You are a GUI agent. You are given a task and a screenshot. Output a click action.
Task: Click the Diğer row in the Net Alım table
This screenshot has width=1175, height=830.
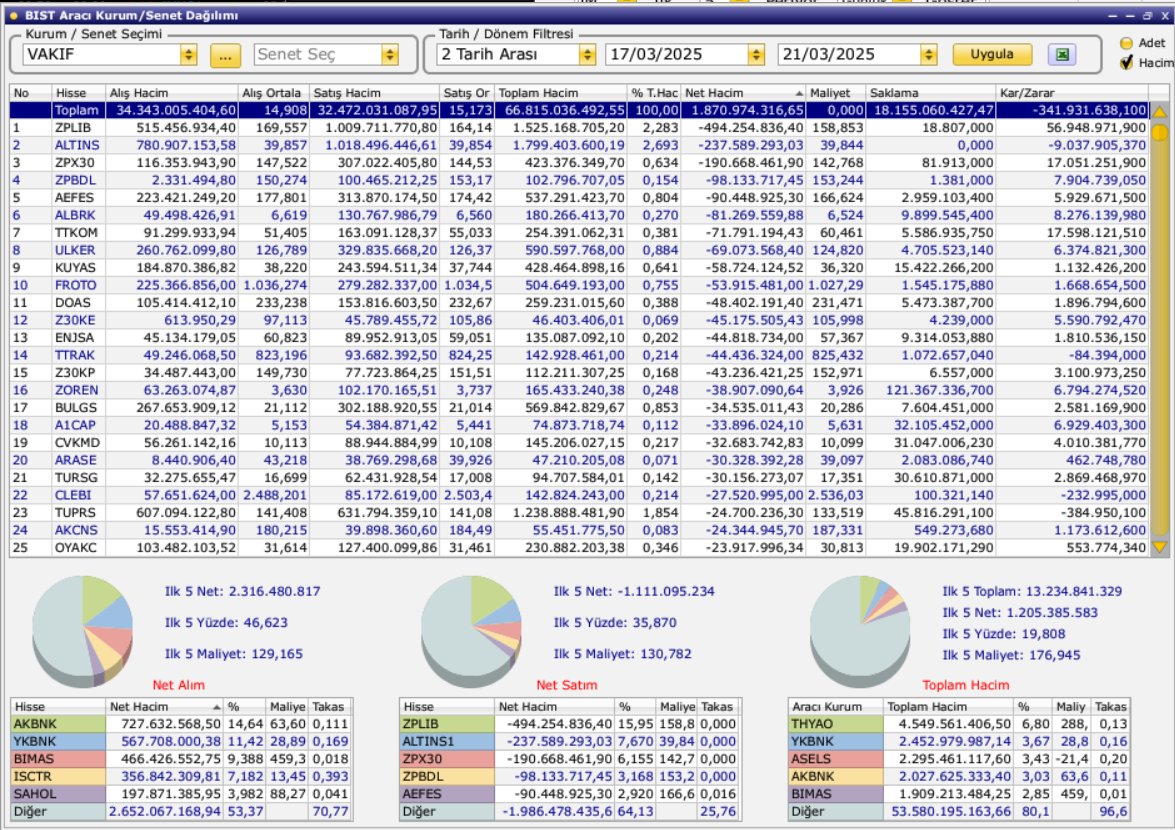pos(181,811)
